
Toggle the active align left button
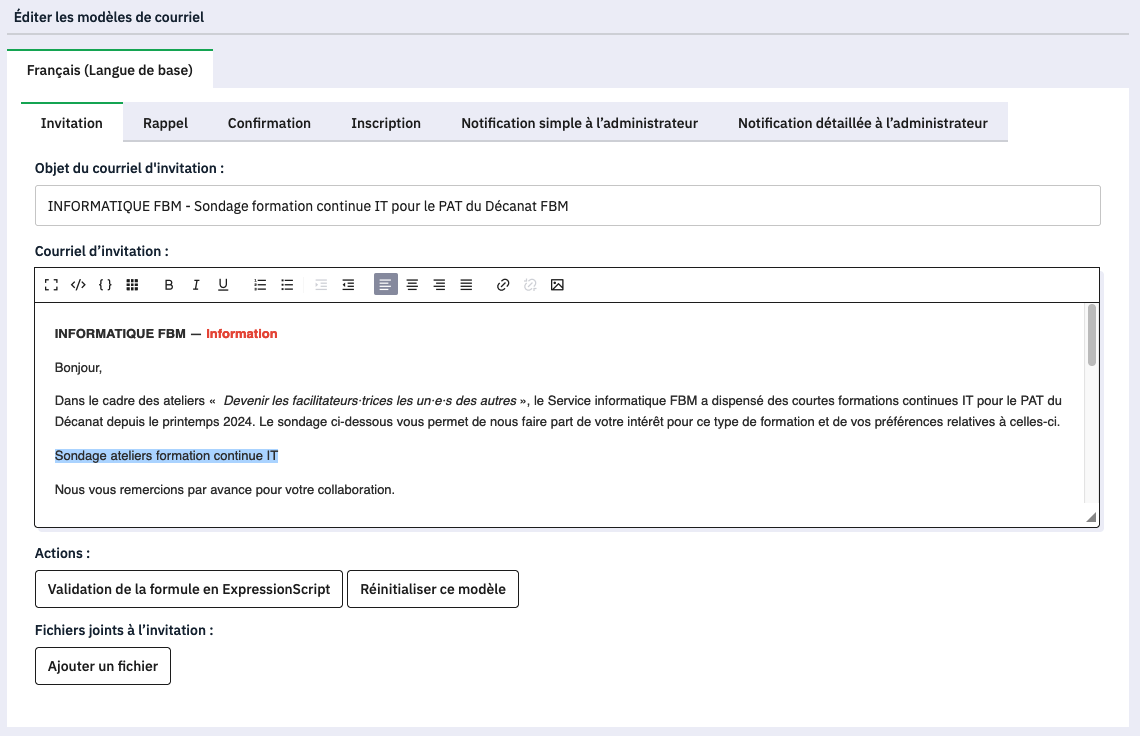(x=385, y=285)
